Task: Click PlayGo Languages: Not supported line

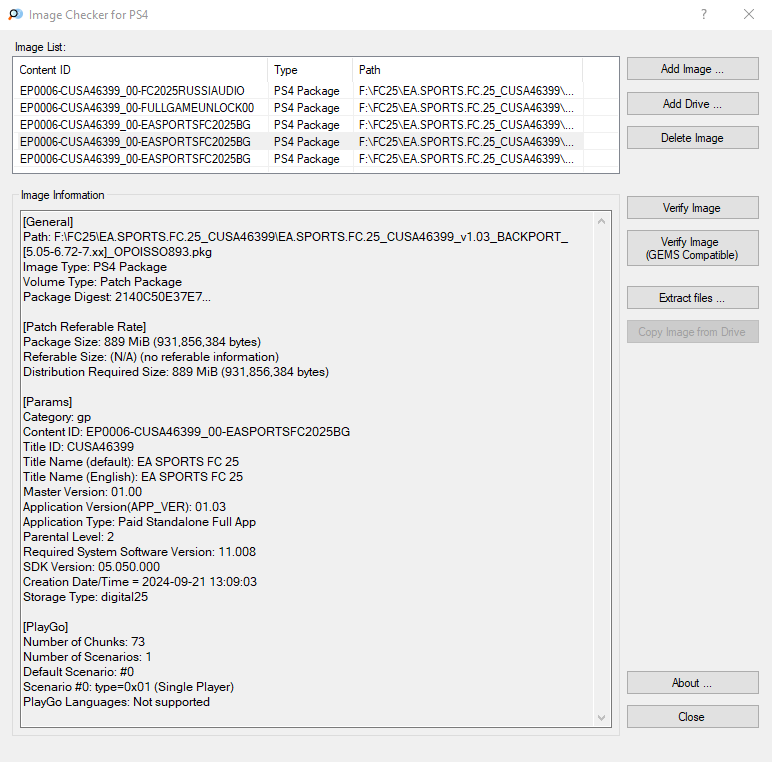Action: pos(117,702)
